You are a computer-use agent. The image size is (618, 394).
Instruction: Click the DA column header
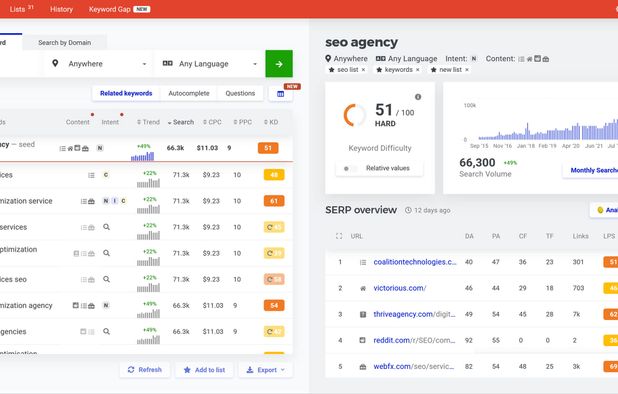(x=469, y=236)
